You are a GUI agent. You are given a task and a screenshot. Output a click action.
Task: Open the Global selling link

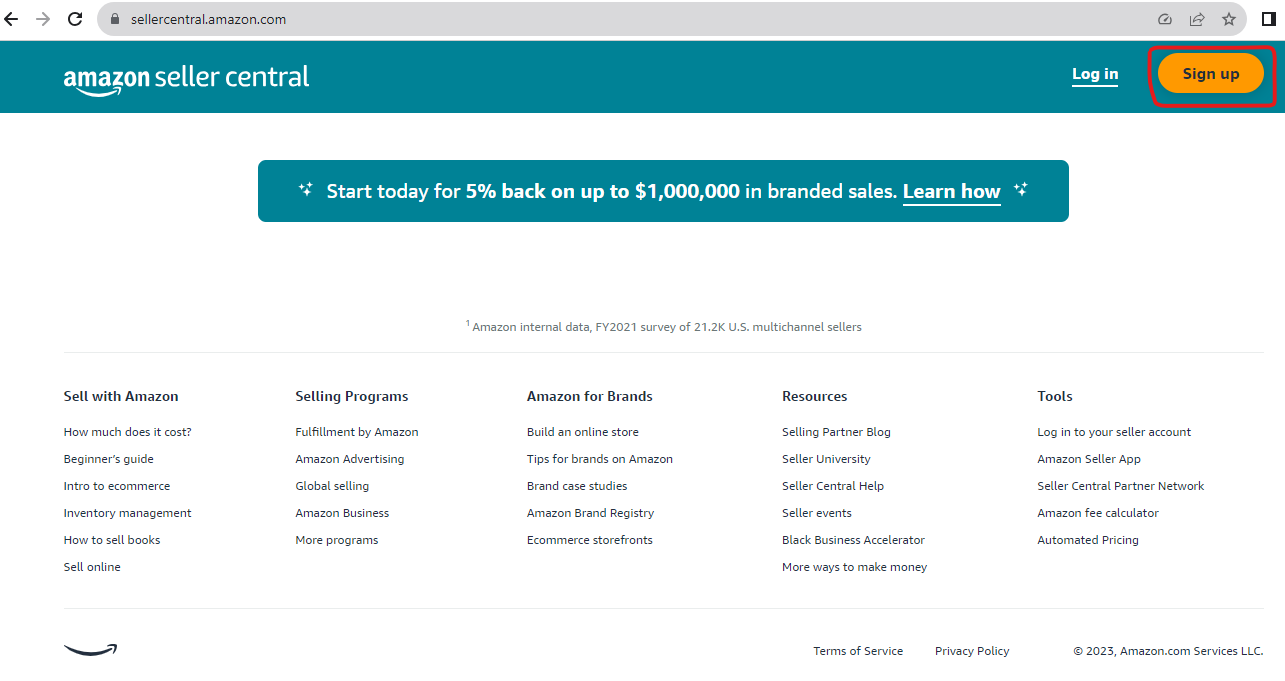coord(332,486)
